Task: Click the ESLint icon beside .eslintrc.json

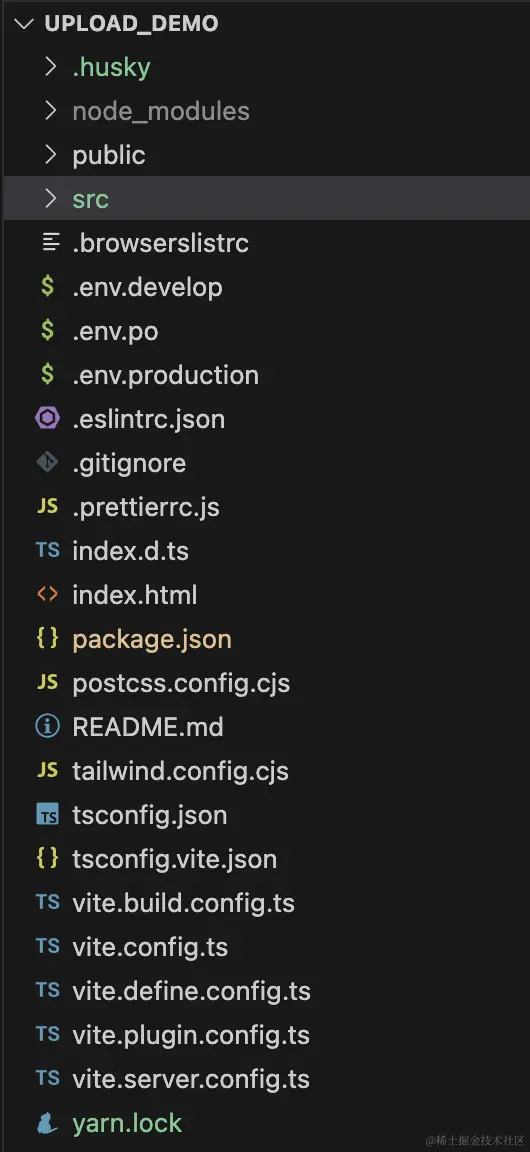Action: (47, 419)
